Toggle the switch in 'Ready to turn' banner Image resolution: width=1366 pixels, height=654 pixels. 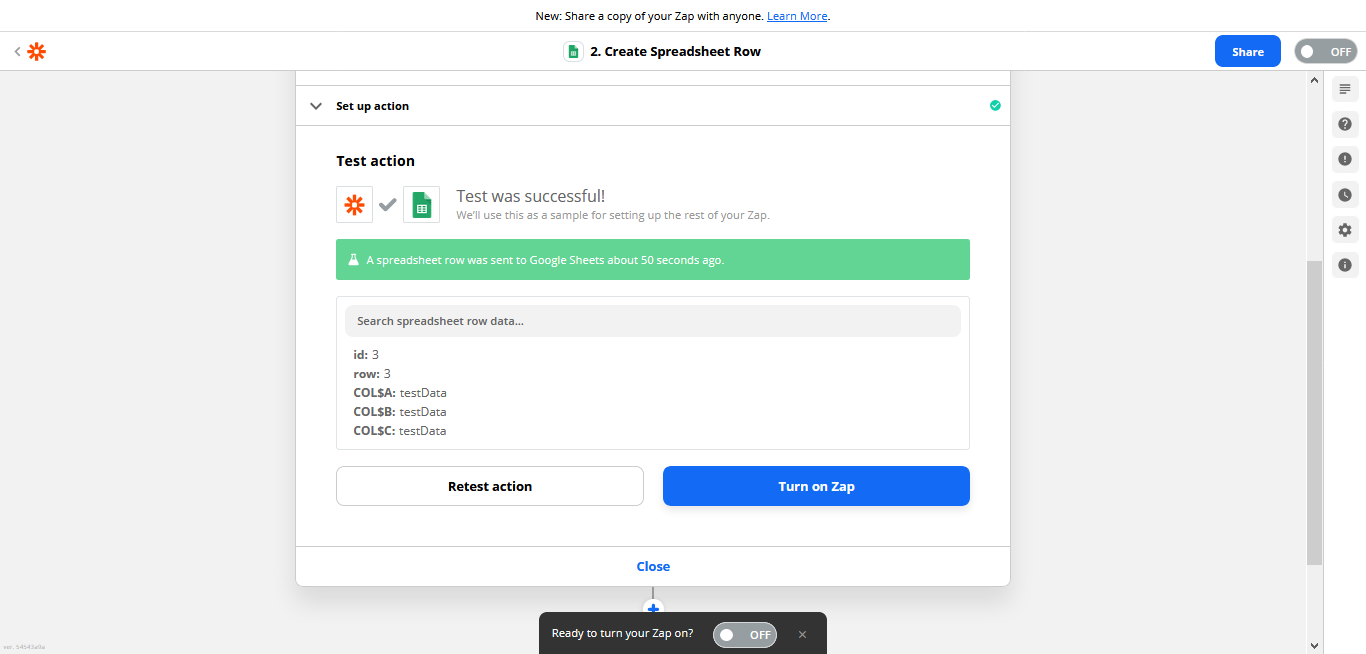745,634
